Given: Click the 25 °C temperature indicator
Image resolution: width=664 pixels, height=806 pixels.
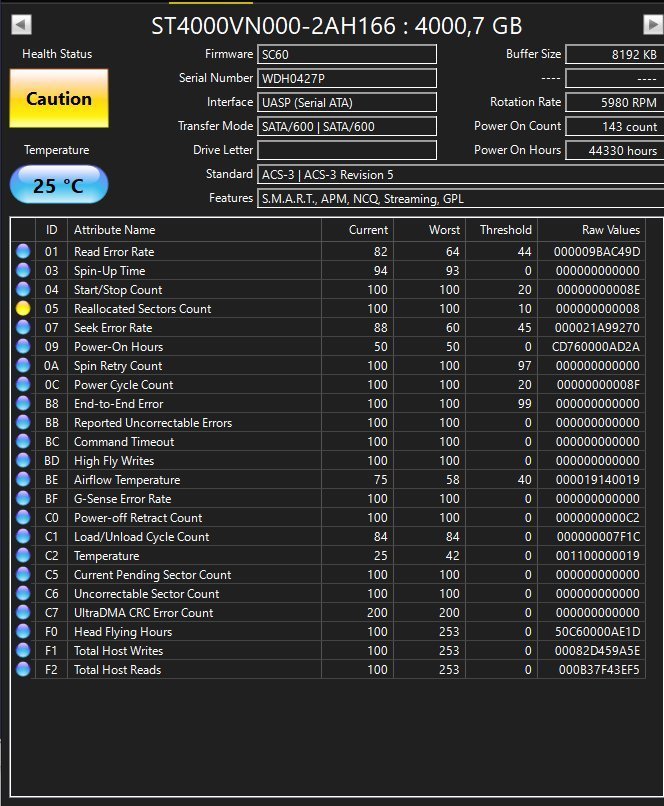Looking at the screenshot, I should click(x=59, y=184).
